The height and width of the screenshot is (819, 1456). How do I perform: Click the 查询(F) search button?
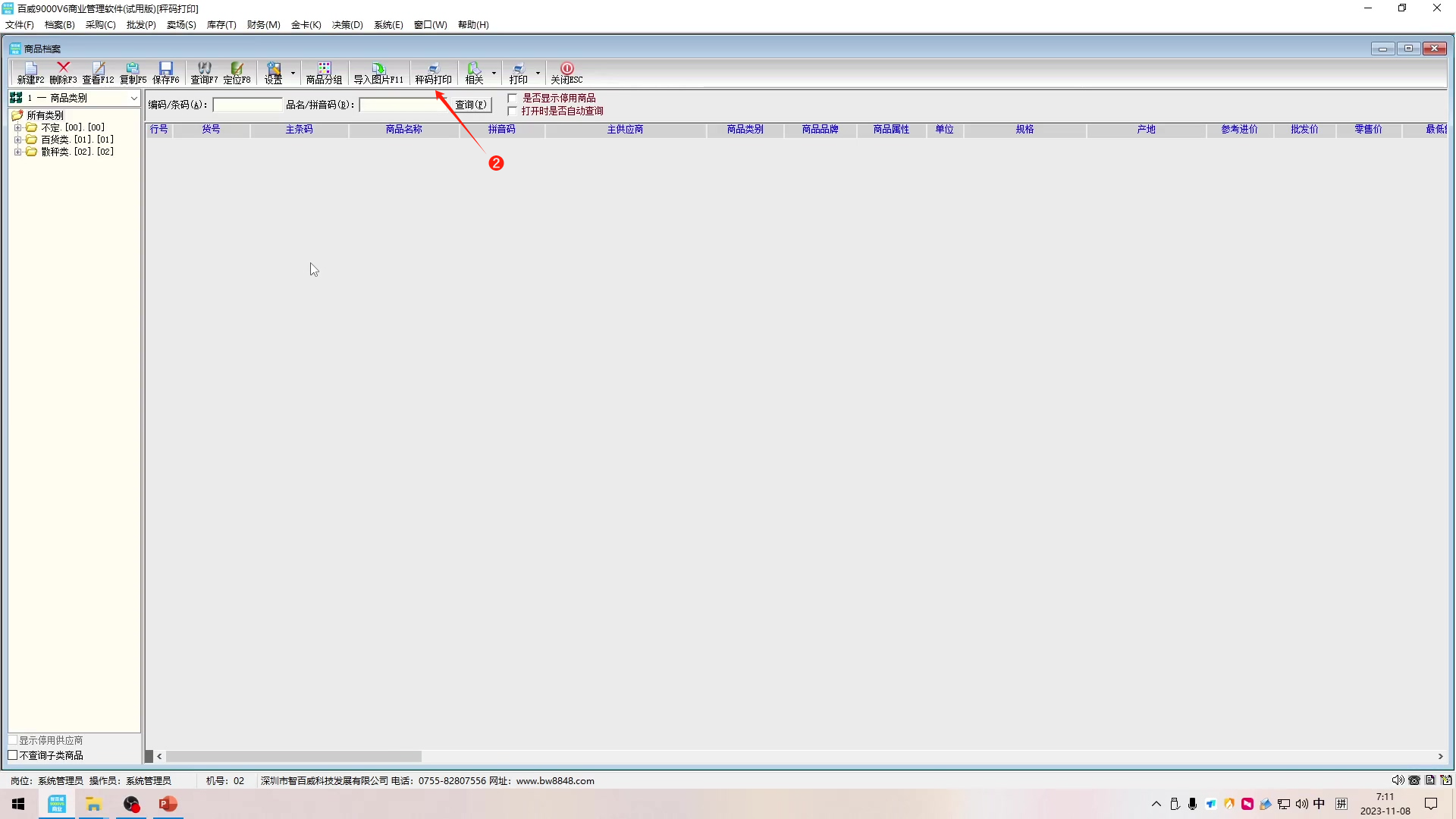(472, 105)
